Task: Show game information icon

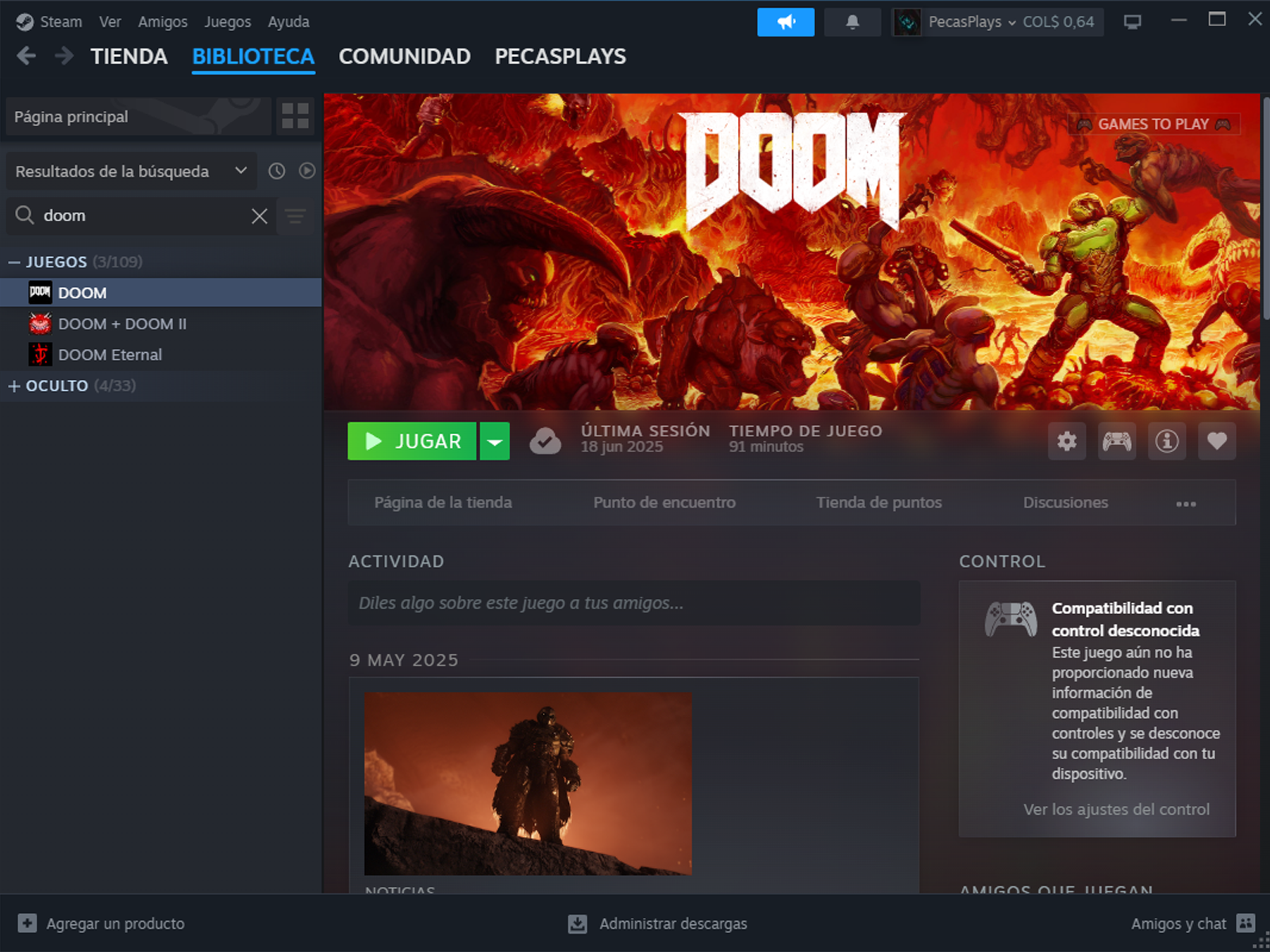Action: [1167, 441]
